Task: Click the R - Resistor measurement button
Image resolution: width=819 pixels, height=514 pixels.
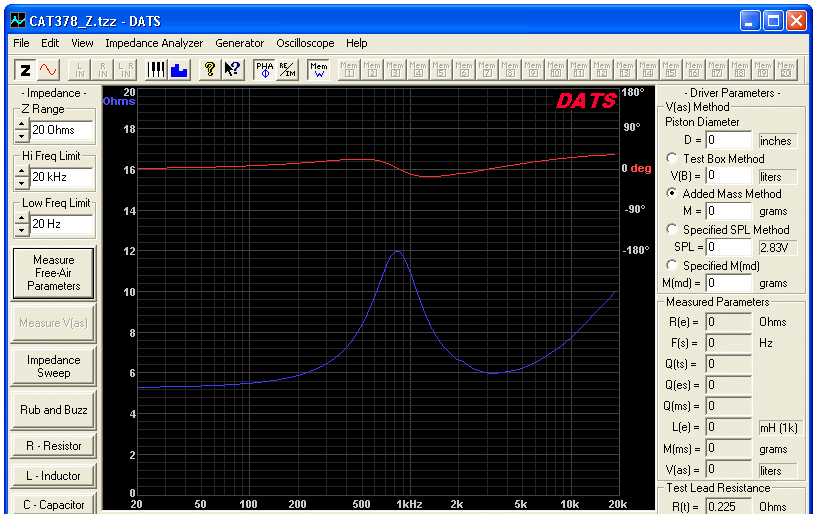Action: 54,446
